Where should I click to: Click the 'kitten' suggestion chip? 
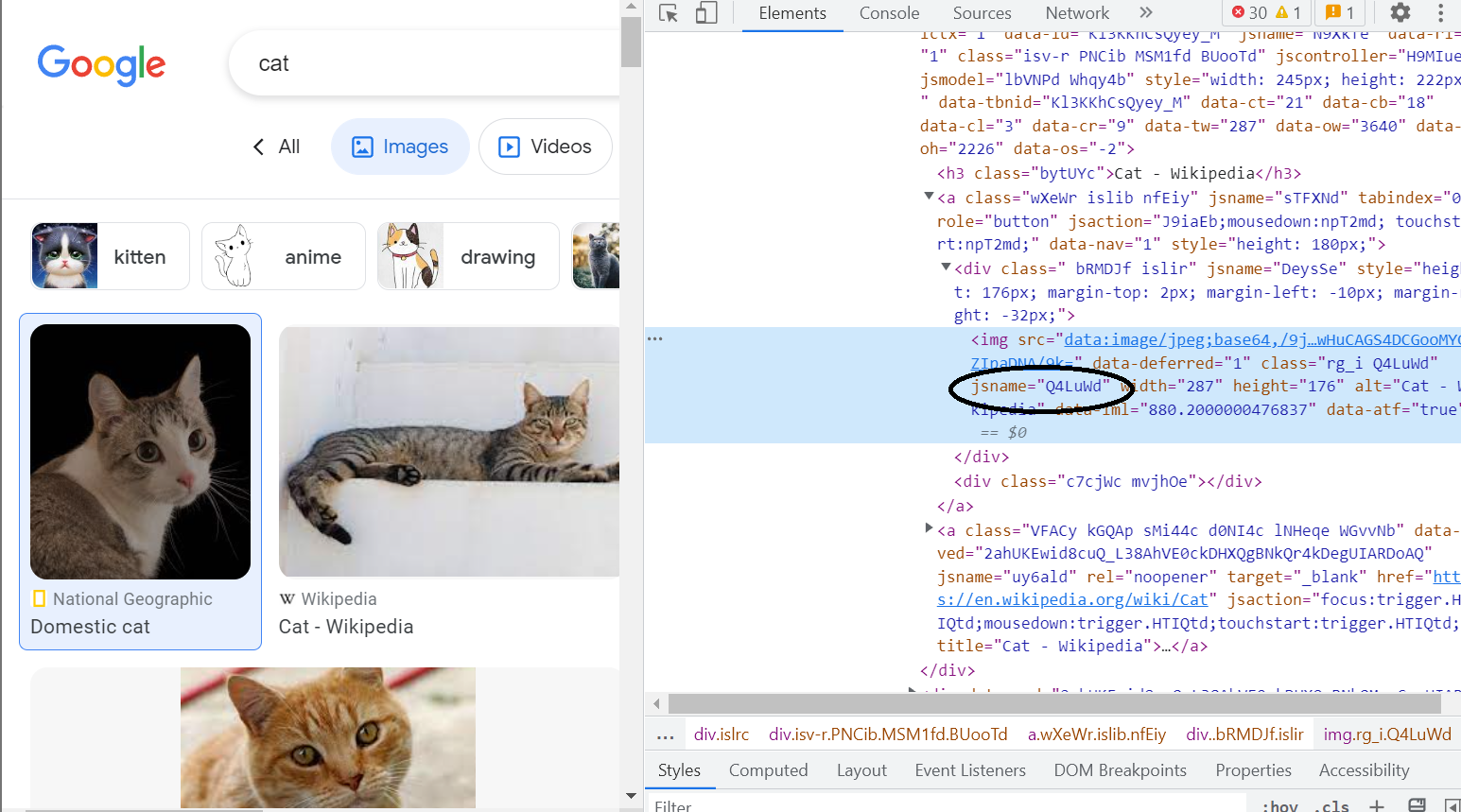point(111,256)
